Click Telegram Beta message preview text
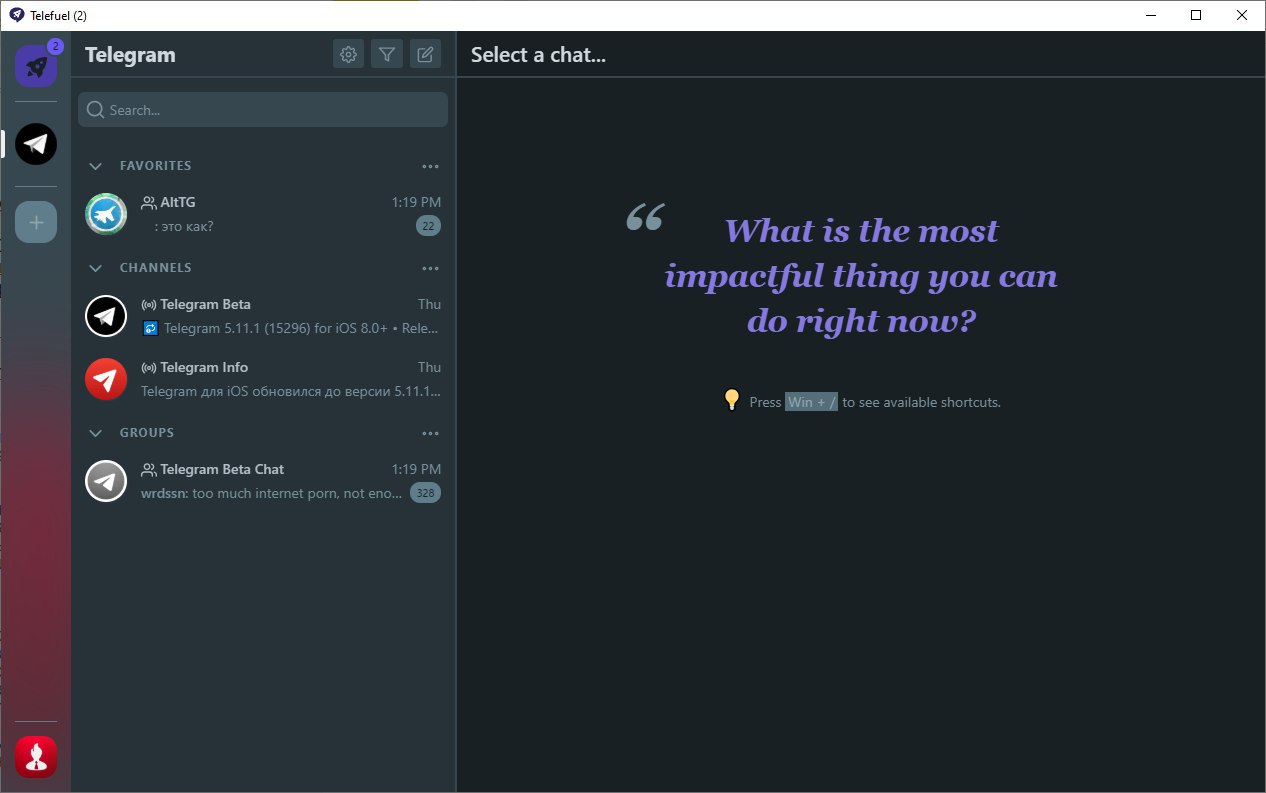The height and width of the screenshot is (793, 1266). click(x=291, y=328)
